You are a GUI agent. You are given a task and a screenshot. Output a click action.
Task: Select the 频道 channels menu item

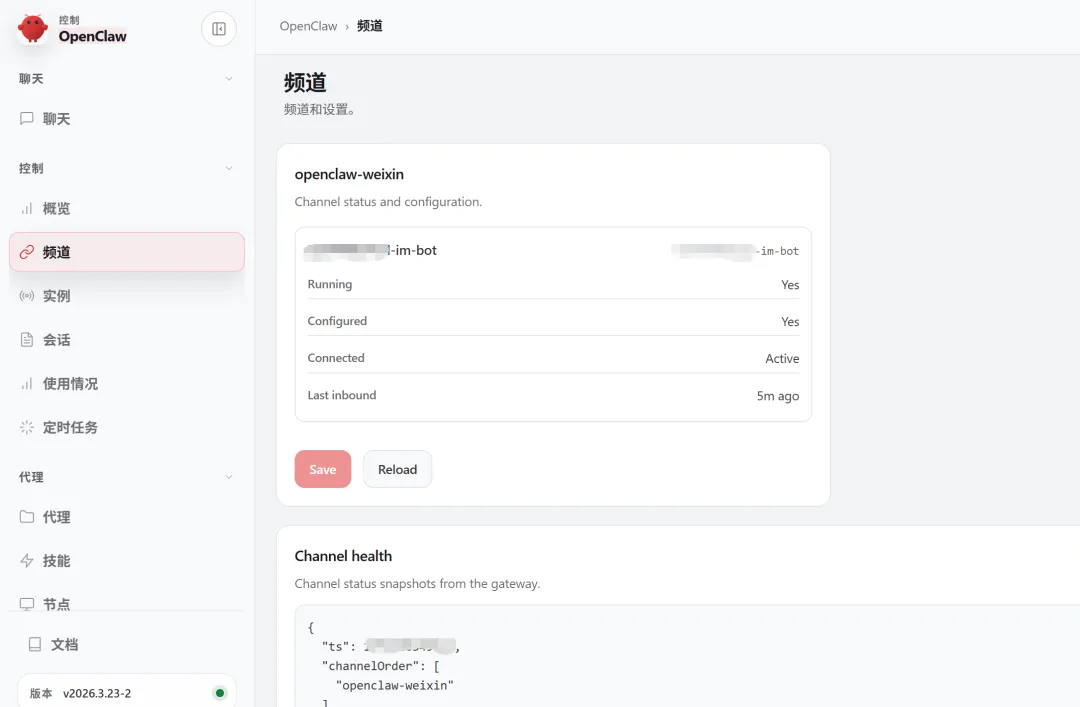tap(127, 252)
